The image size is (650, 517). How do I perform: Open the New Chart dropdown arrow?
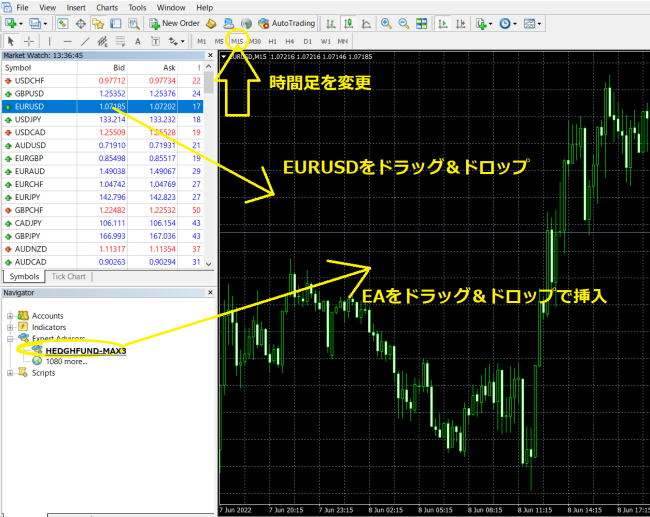(x=21, y=24)
